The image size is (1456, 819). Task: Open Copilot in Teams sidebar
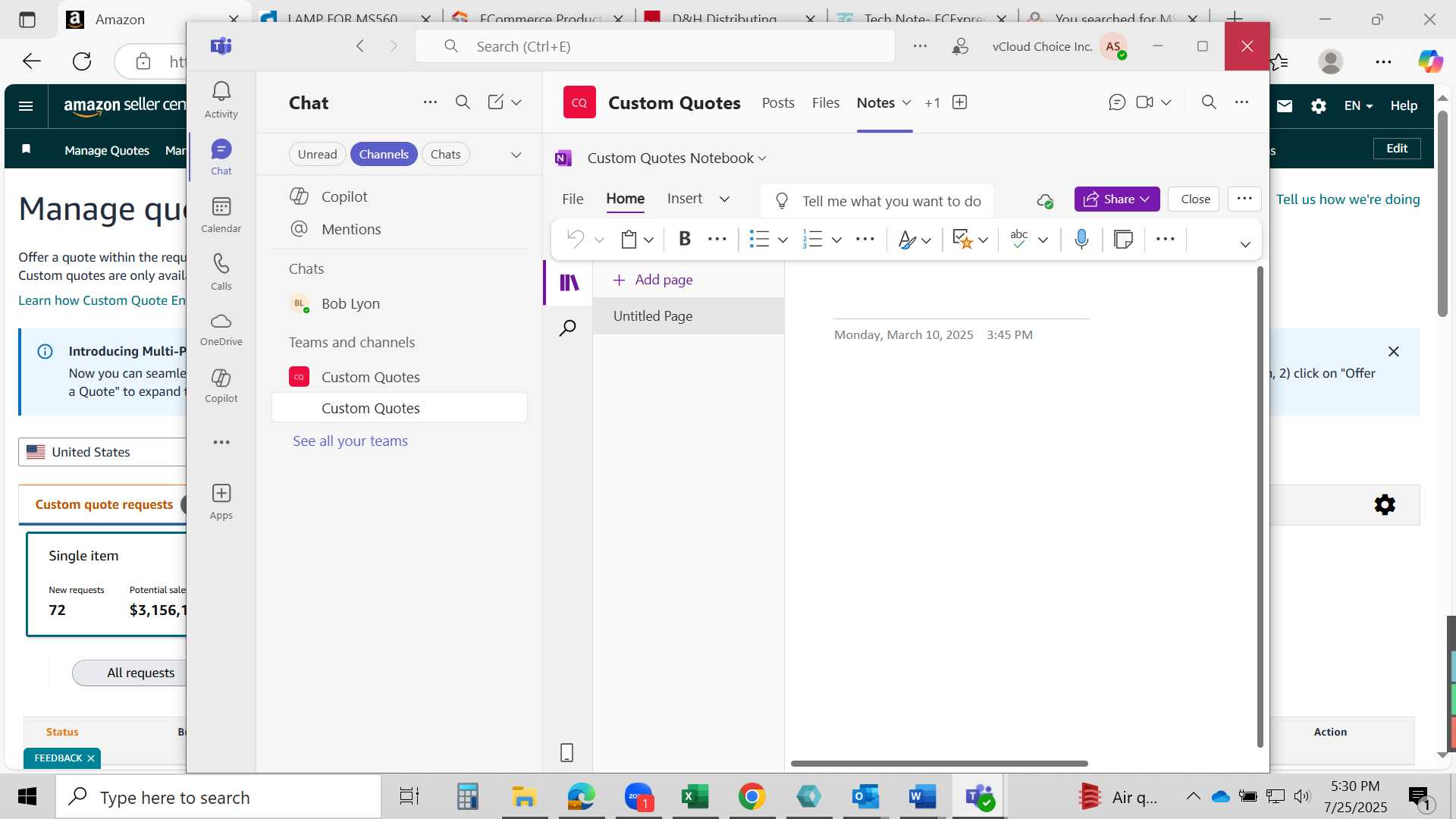[221, 386]
